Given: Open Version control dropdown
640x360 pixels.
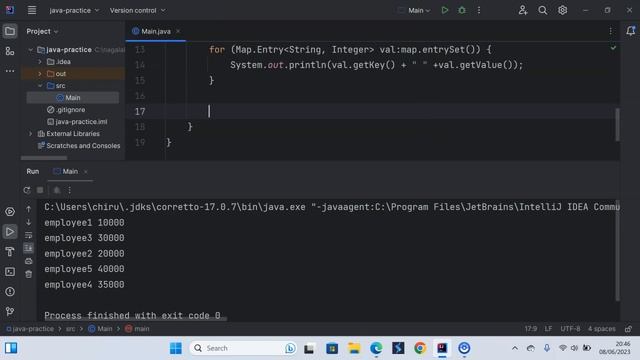Looking at the screenshot, I should [138, 10].
